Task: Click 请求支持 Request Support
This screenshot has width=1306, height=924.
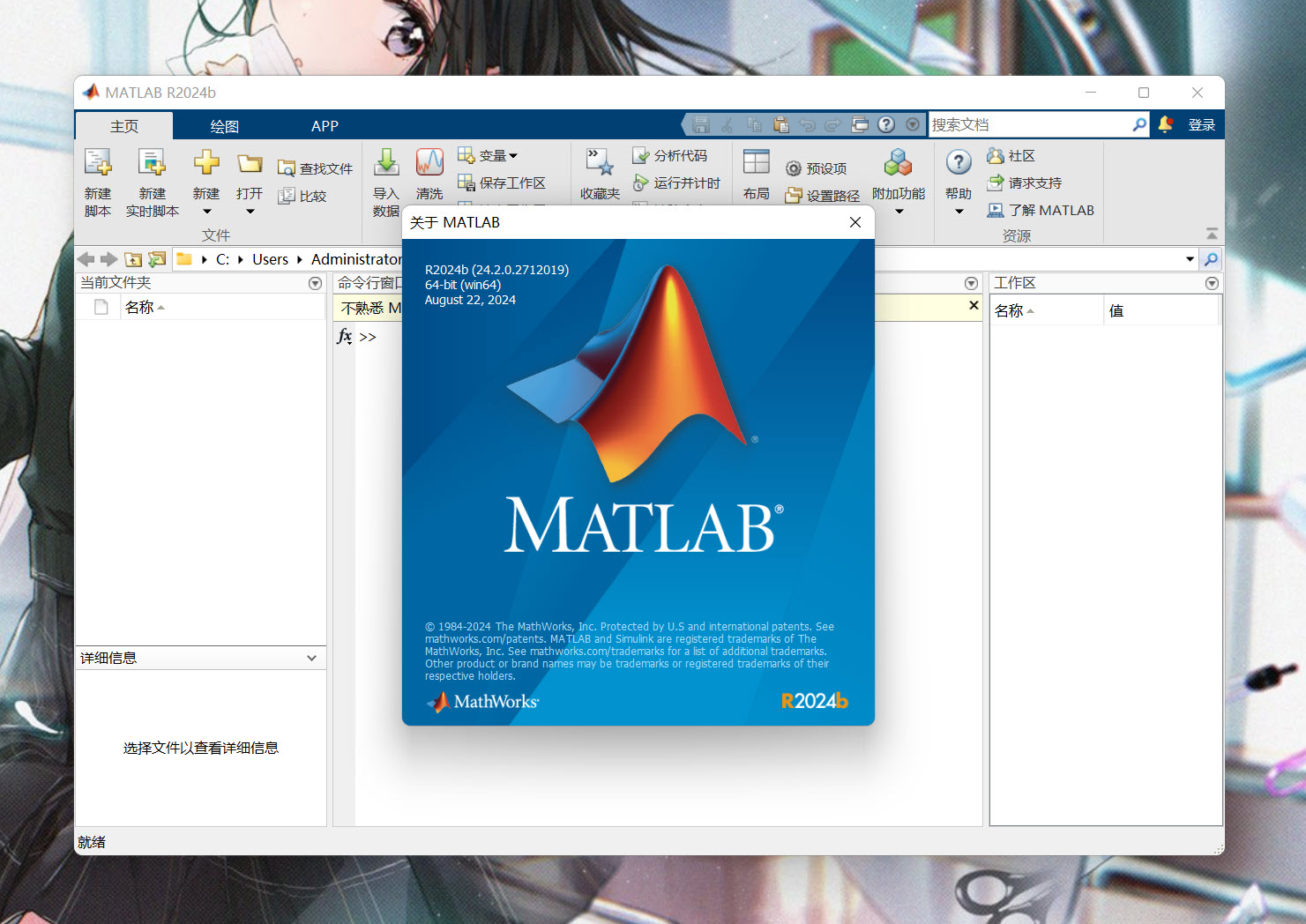Action: (1025, 183)
